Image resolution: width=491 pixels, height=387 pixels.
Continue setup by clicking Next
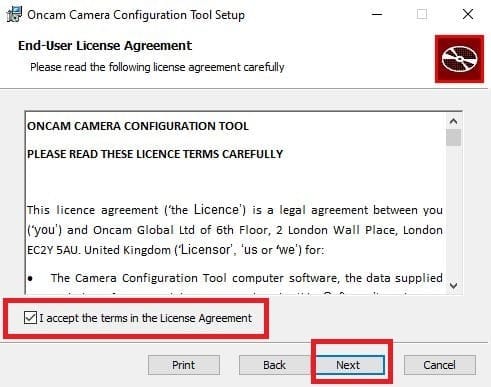(348, 365)
